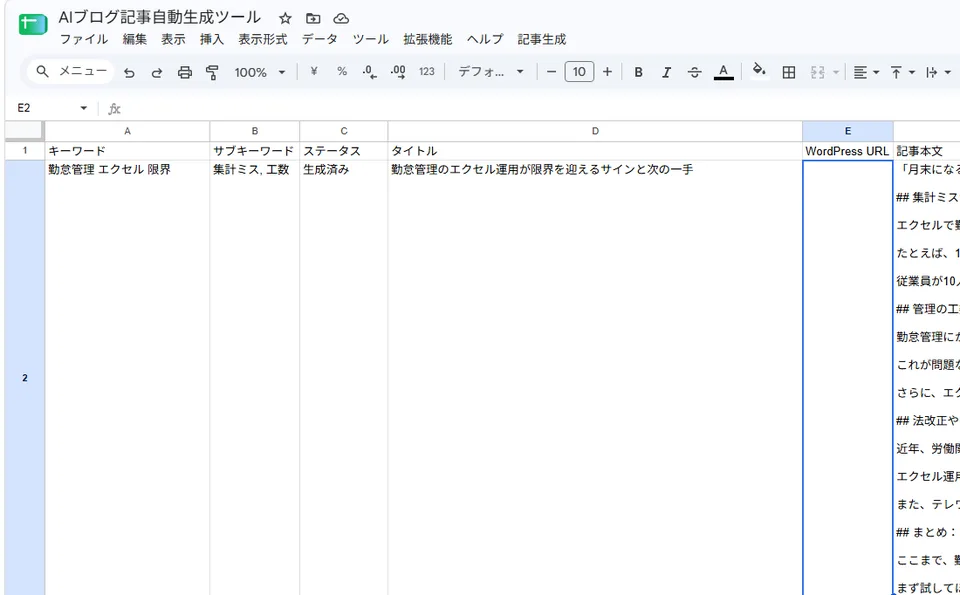Select the 生成済み status cell
The image size is (960, 595).
pos(343,378)
